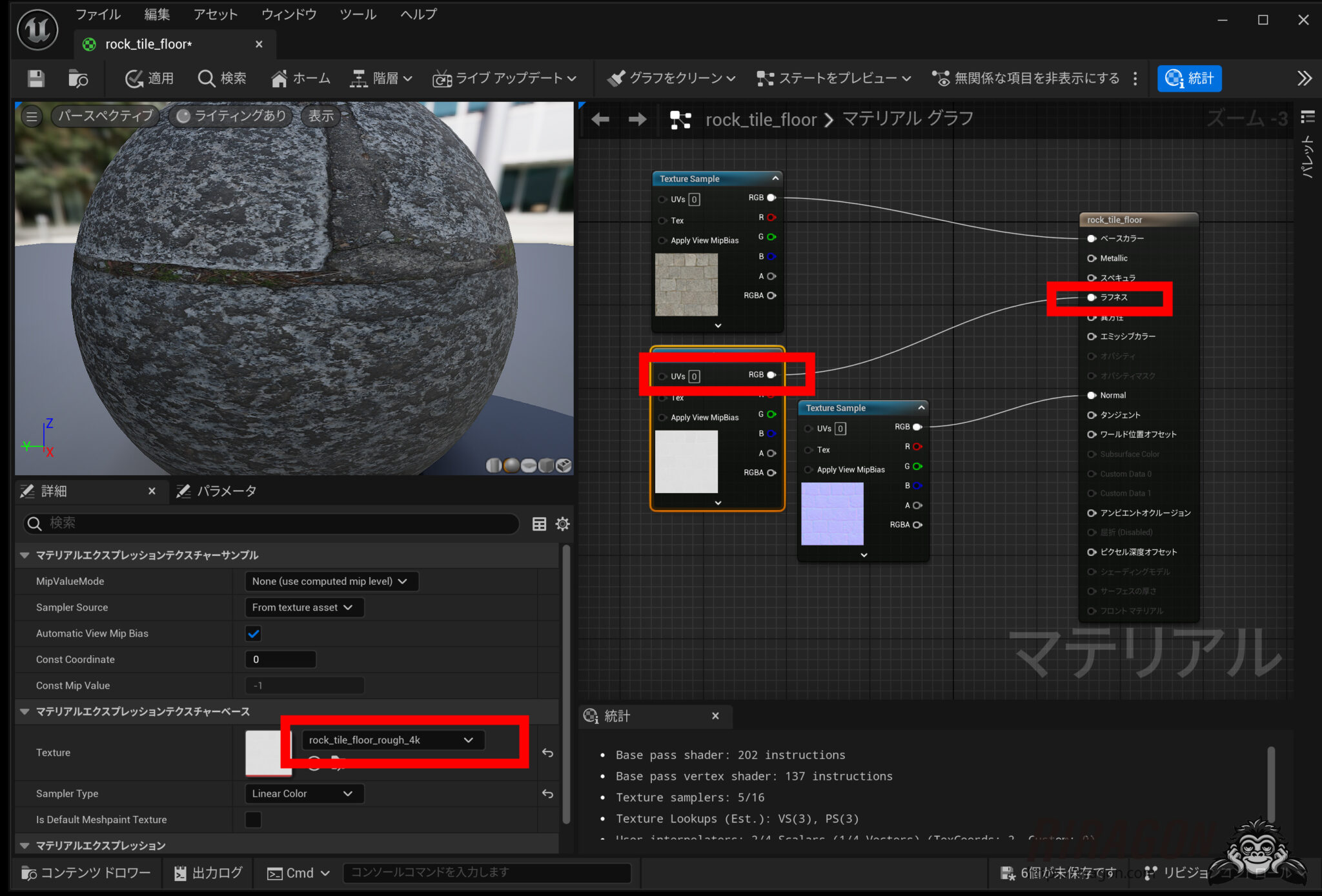Open the 出力ログ at bottom
This screenshot has height=896, width=1322.
click(x=207, y=872)
